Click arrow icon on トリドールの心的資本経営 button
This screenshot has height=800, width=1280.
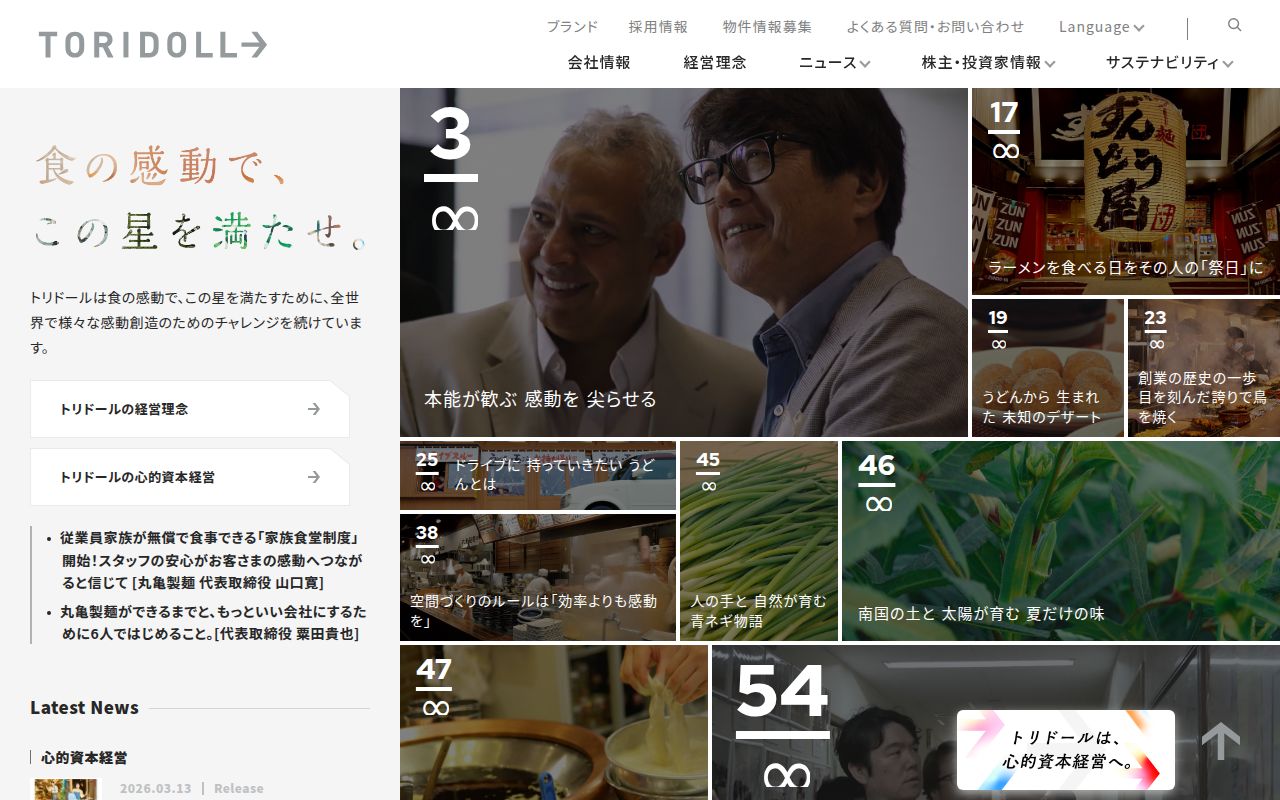[314, 477]
